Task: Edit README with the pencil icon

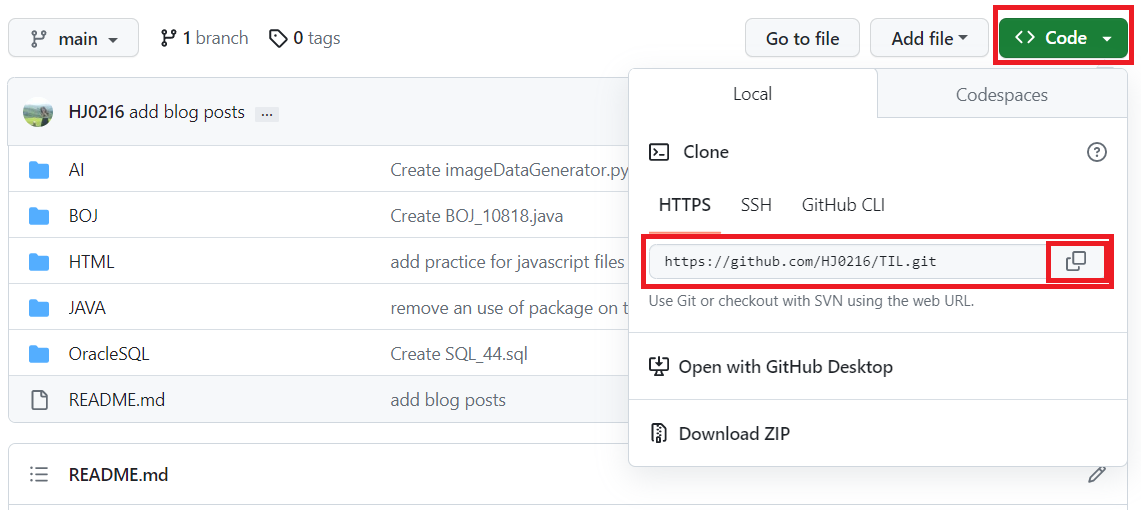Action: point(1097,475)
